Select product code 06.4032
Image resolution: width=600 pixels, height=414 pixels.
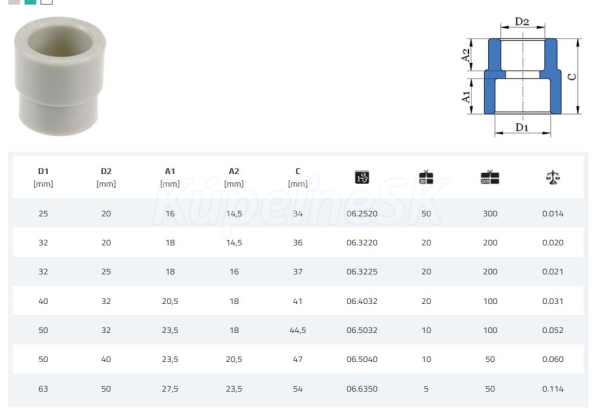click(362, 301)
